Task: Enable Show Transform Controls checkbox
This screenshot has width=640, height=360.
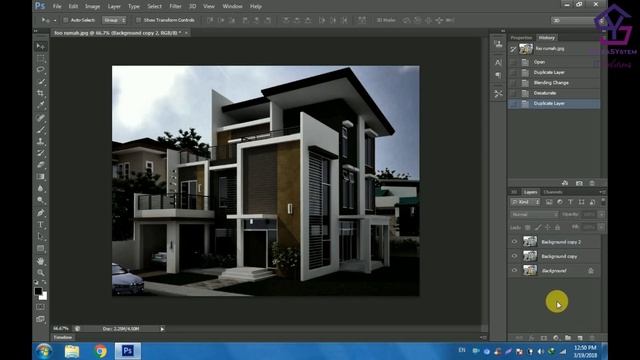Action: [x=138, y=20]
